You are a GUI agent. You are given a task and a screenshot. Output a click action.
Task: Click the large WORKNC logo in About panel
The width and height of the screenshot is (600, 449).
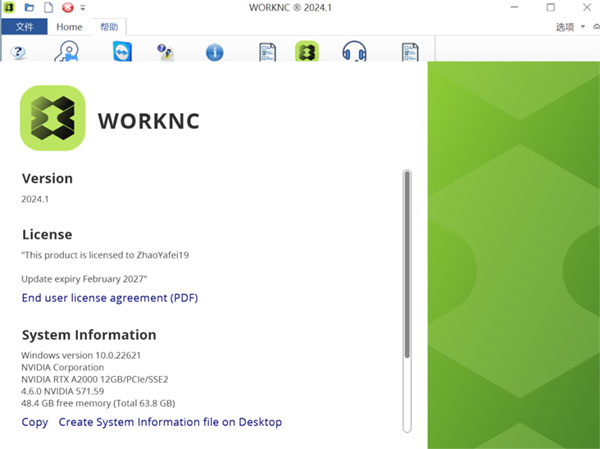[53, 118]
